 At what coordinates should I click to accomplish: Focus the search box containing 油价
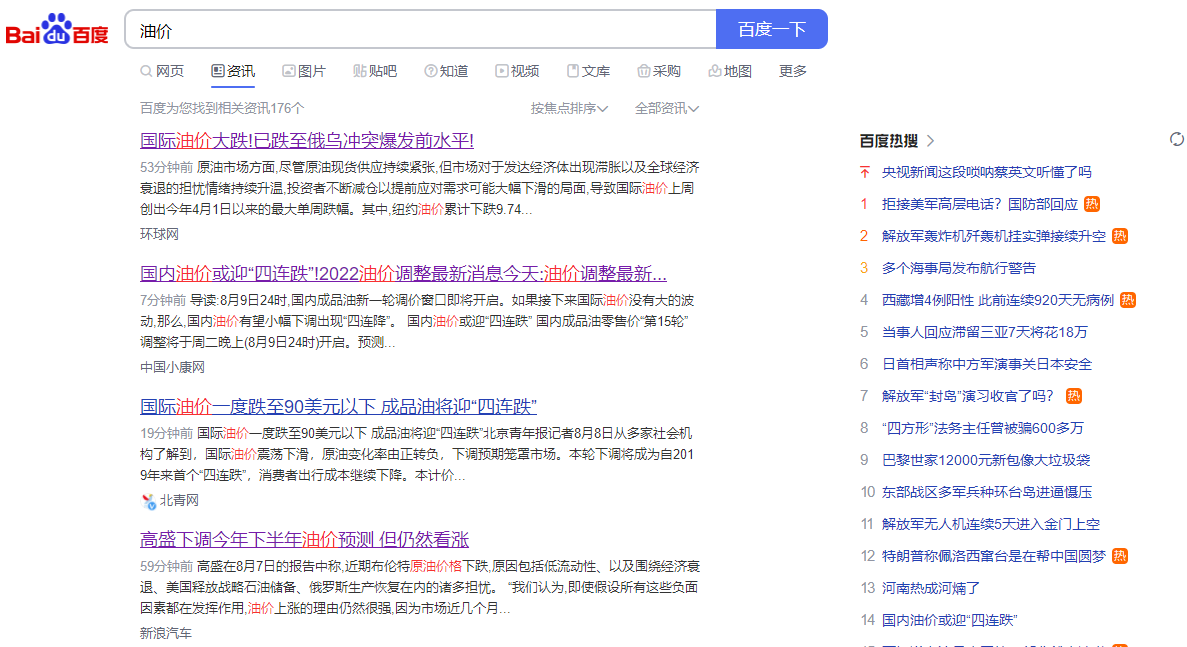[x=420, y=30]
